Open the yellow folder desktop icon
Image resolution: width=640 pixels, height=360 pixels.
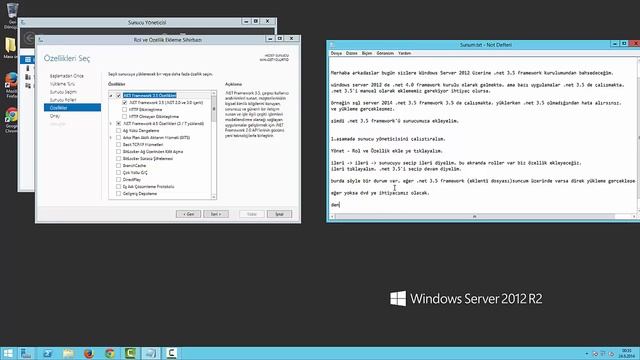(x=11, y=45)
